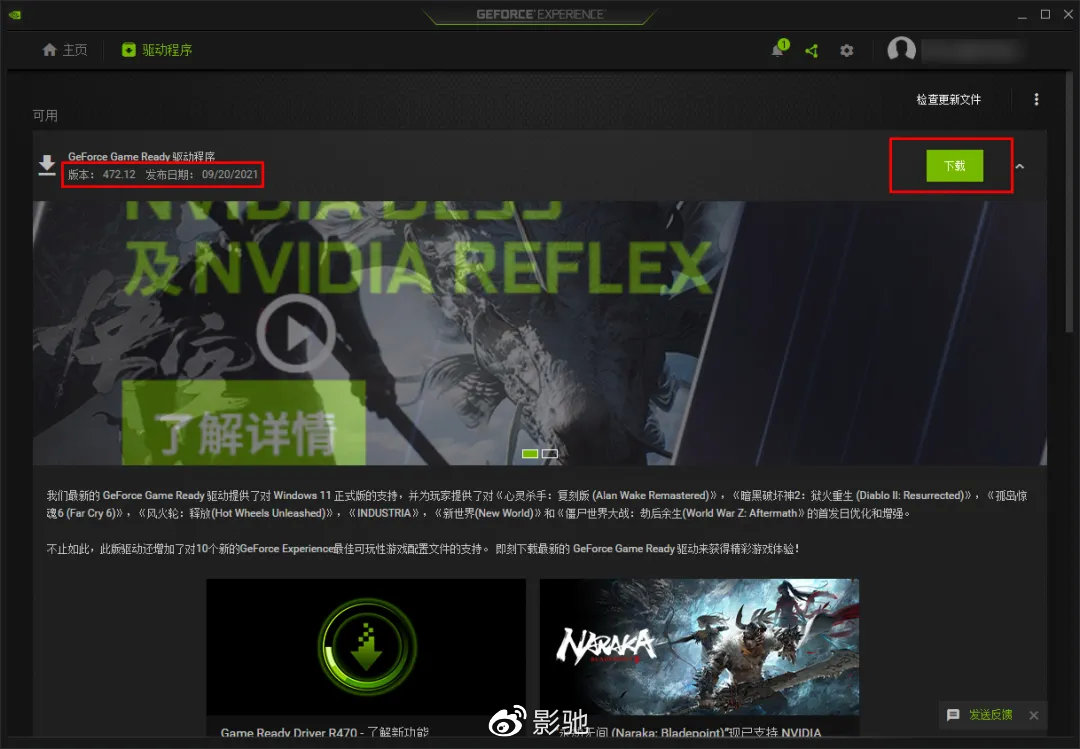This screenshot has height=749, width=1080.
Task: Click the 发送反馈 feedback button
Action: click(x=990, y=715)
